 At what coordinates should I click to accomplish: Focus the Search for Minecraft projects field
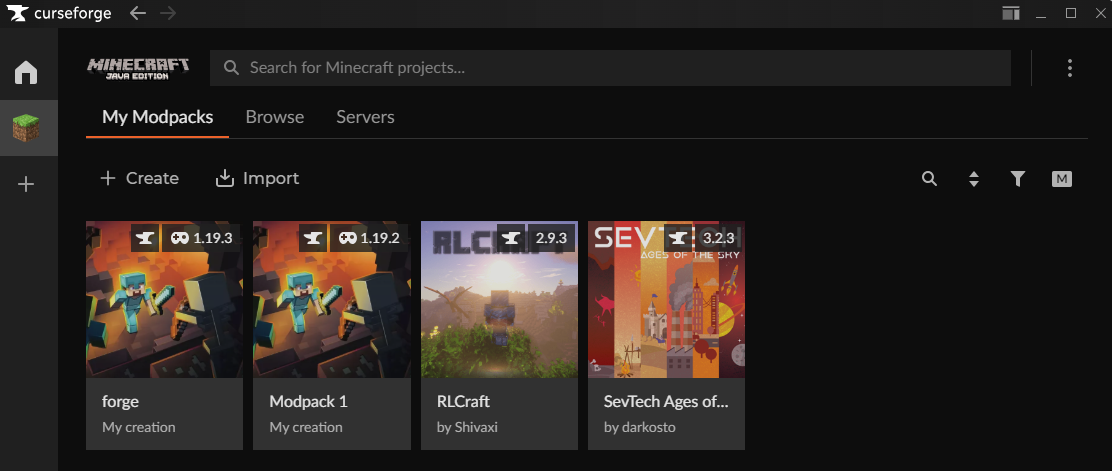pyautogui.click(x=610, y=68)
